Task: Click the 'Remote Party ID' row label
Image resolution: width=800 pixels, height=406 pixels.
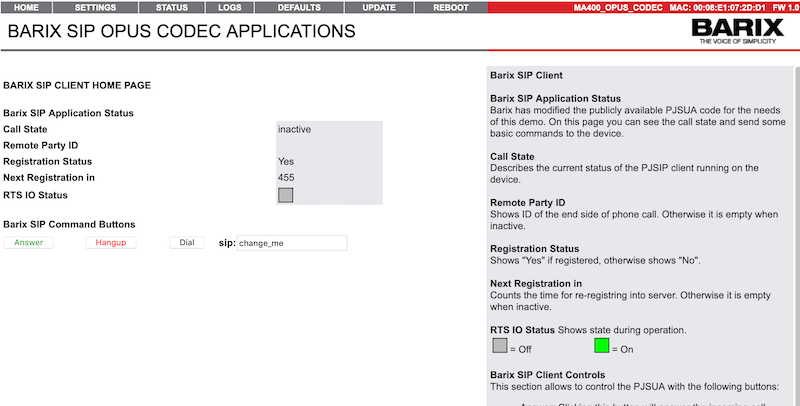Action: point(41,146)
